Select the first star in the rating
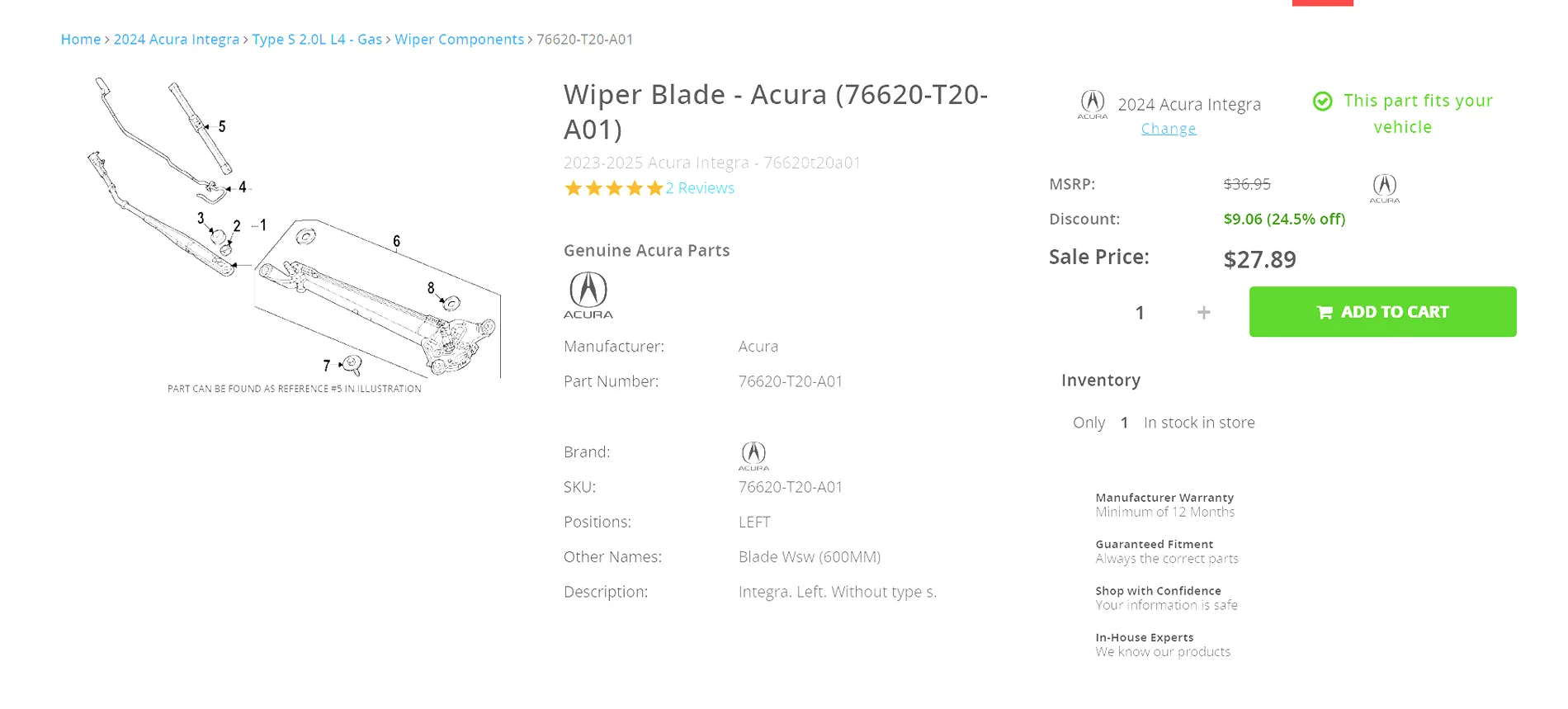The width and height of the screenshot is (1568, 709). tap(574, 188)
